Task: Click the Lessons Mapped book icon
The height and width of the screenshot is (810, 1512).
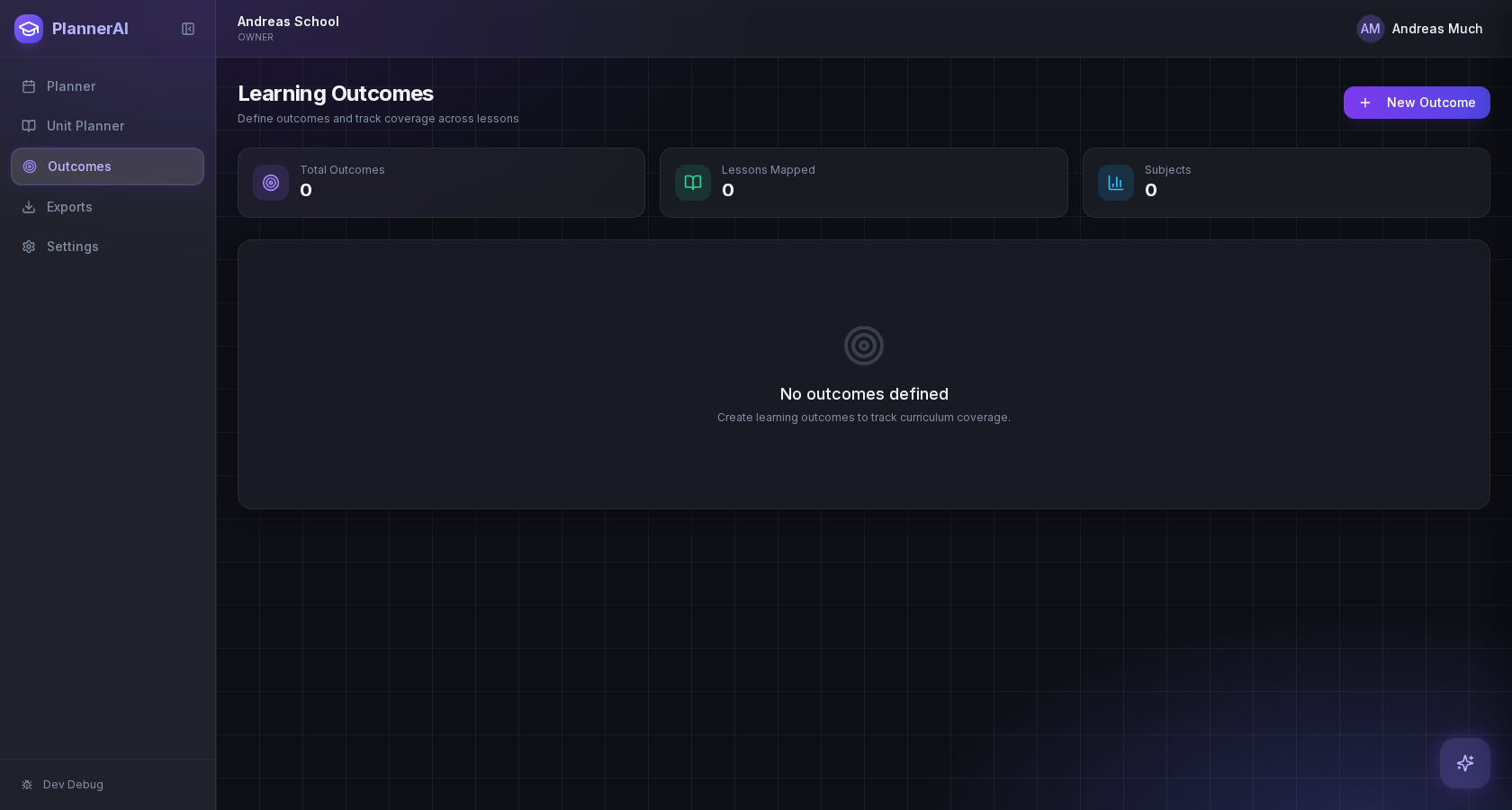Action: tap(693, 183)
